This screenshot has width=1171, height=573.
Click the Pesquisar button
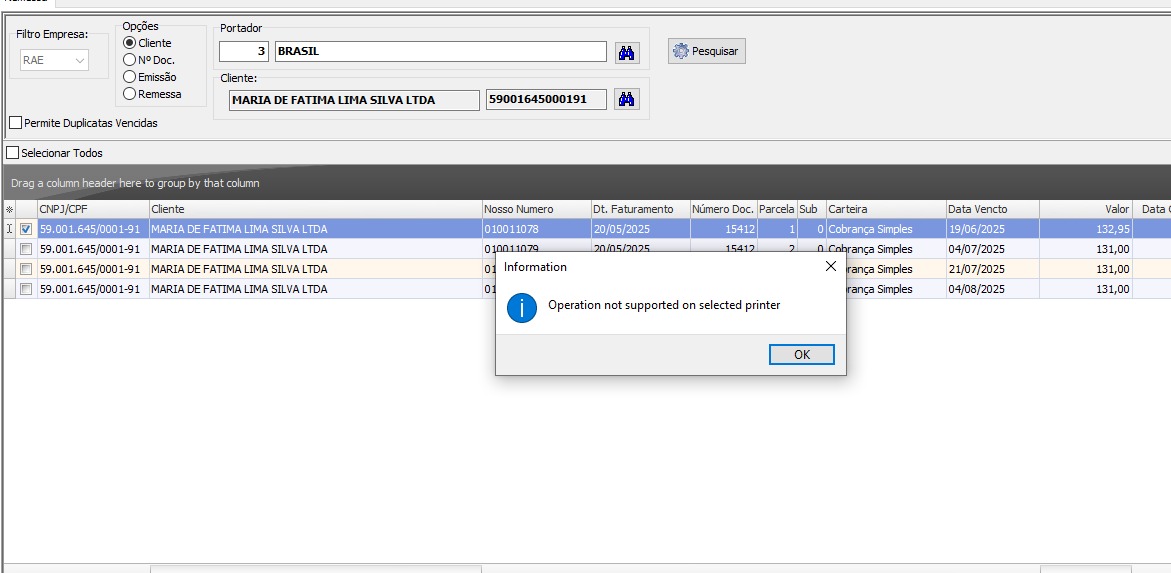point(707,51)
